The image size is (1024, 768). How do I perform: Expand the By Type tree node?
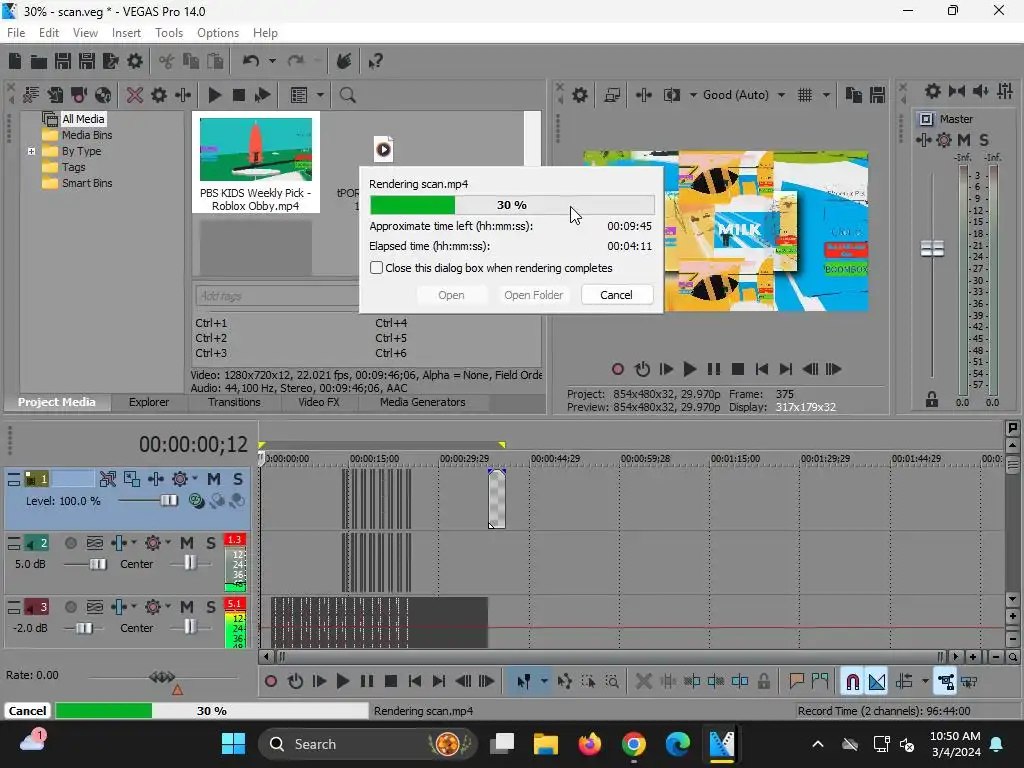point(31,152)
